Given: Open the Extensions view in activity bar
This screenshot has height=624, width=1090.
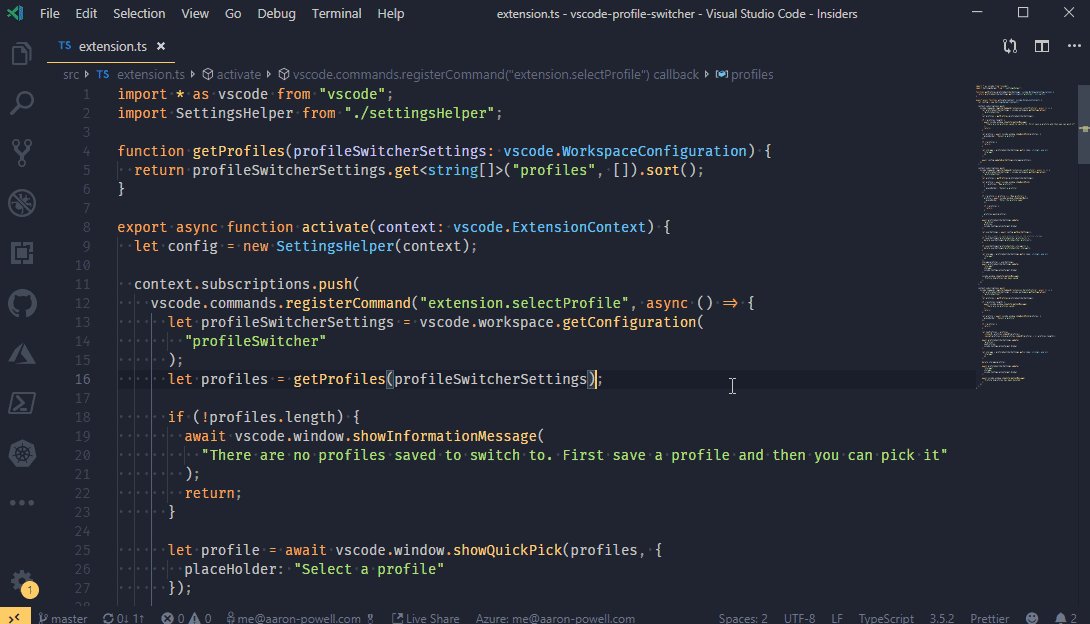Looking at the screenshot, I should [22, 253].
